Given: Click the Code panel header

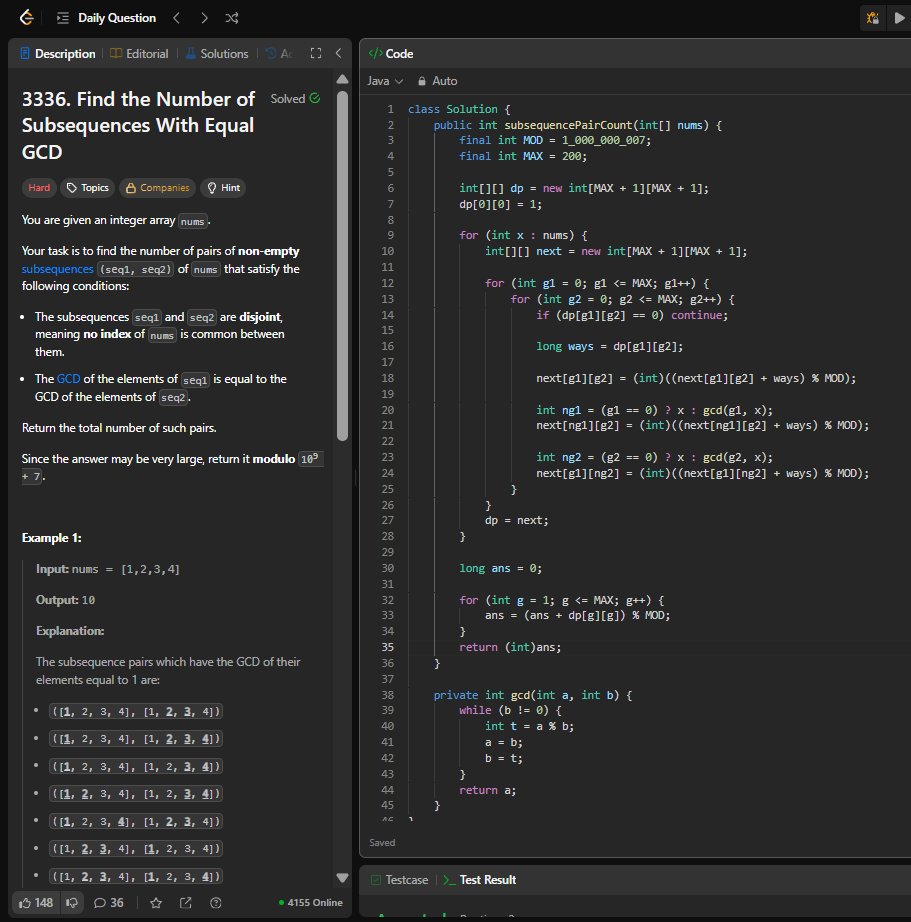Looking at the screenshot, I should coord(391,54).
